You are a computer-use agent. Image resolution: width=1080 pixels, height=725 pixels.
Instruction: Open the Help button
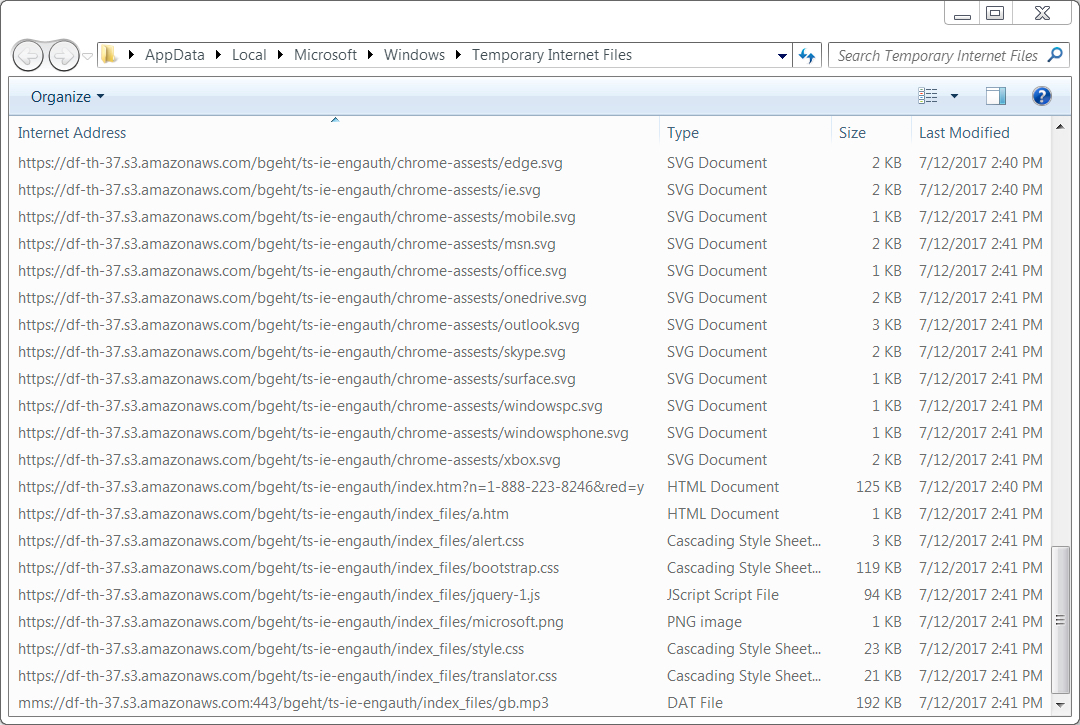(1041, 96)
